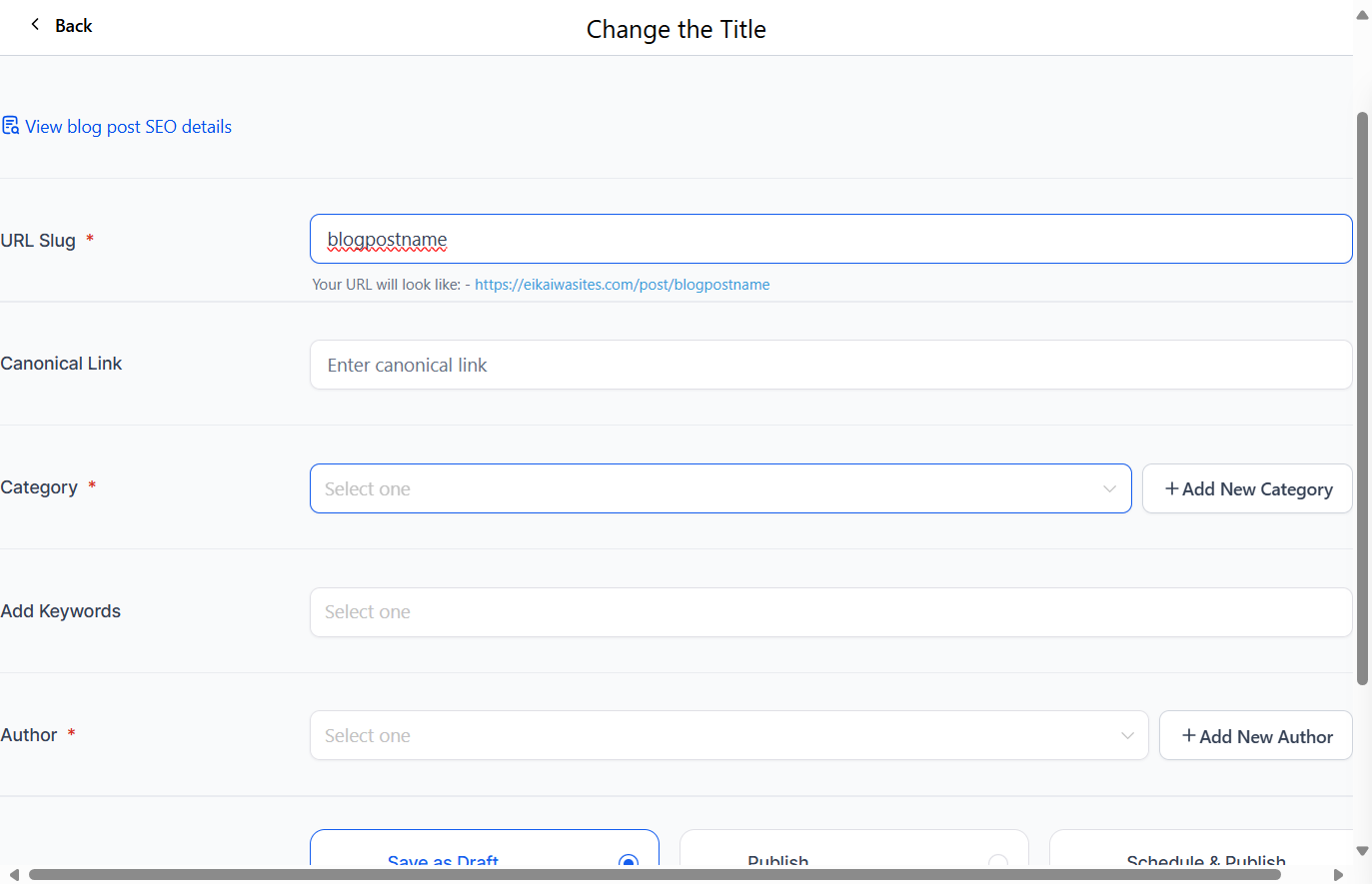
Task: Click the URL Slug label
Action: (38, 240)
